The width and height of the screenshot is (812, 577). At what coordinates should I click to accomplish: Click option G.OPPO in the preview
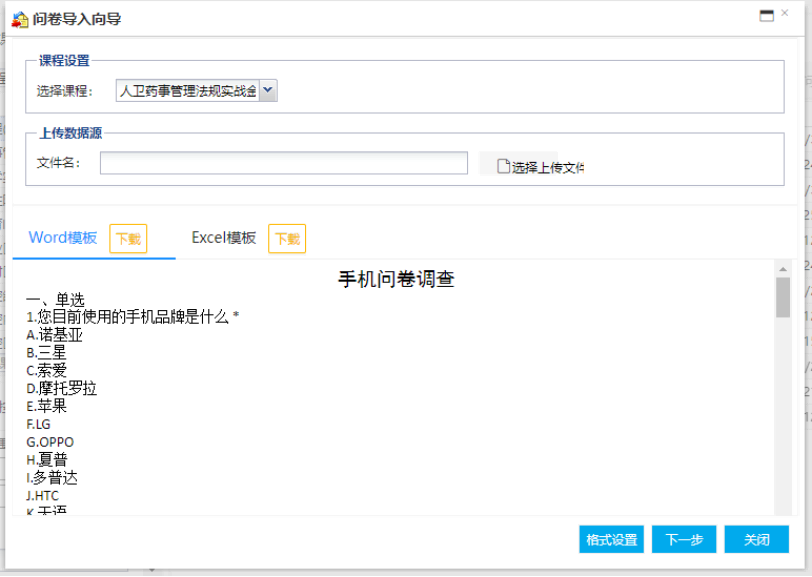click(x=50, y=442)
